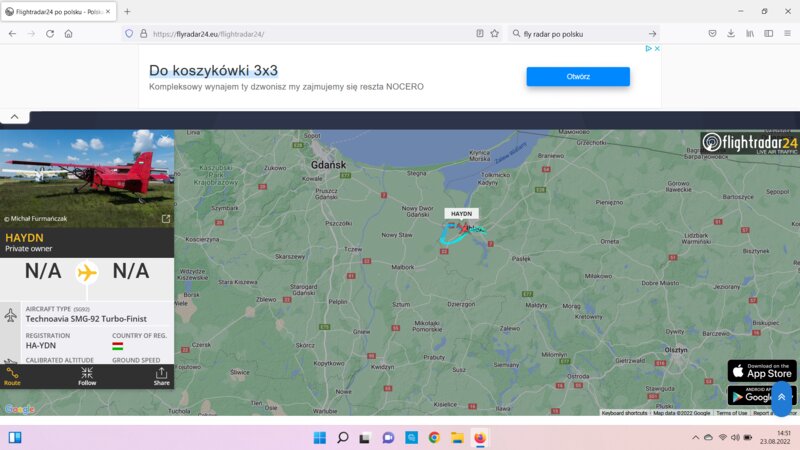Screen dimensions: 800x450
Task: Toggle the Firefox sidebar view
Action: pyautogui.click(x=769, y=33)
